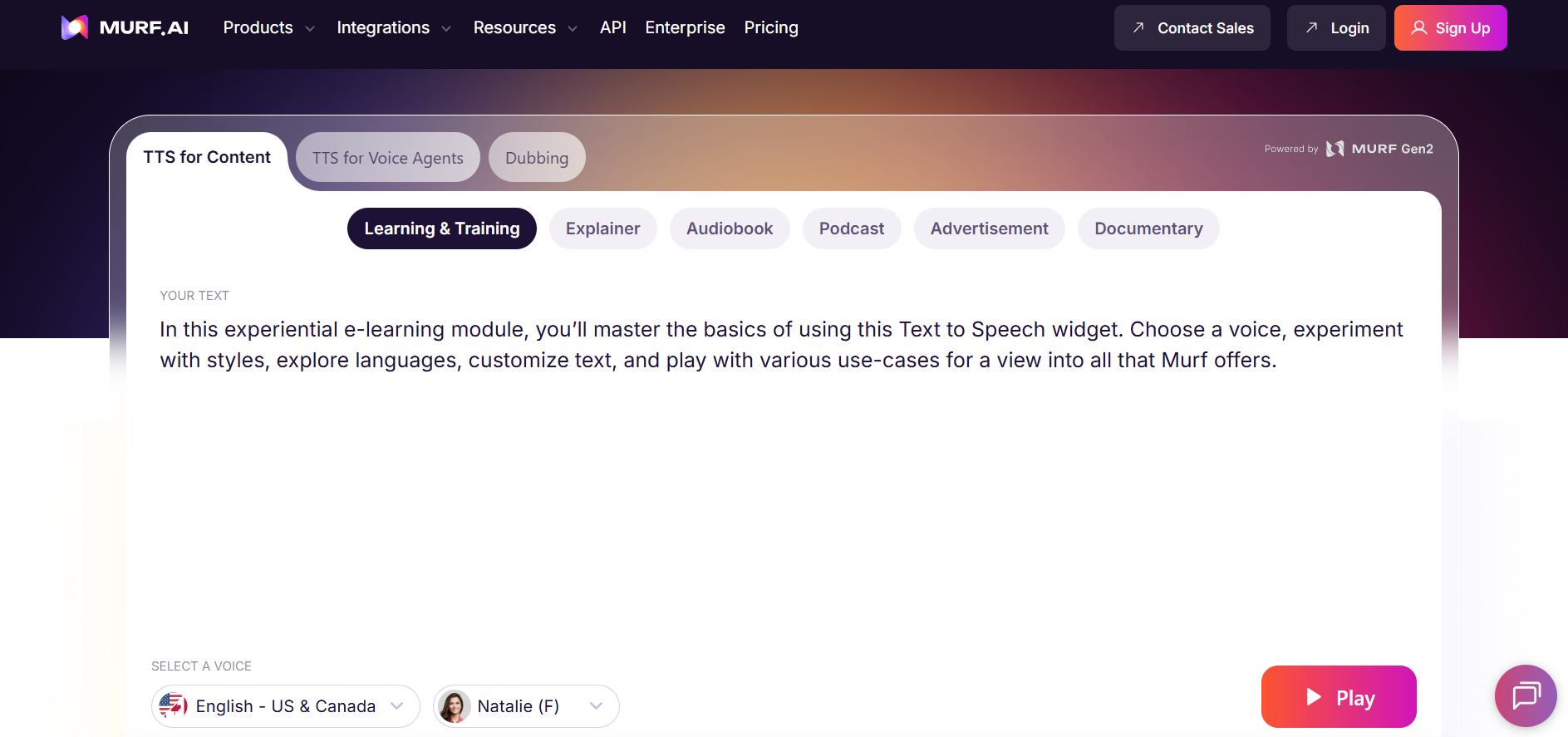
Task: Expand the Integrations menu chevron
Action: pyautogui.click(x=446, y=28)
